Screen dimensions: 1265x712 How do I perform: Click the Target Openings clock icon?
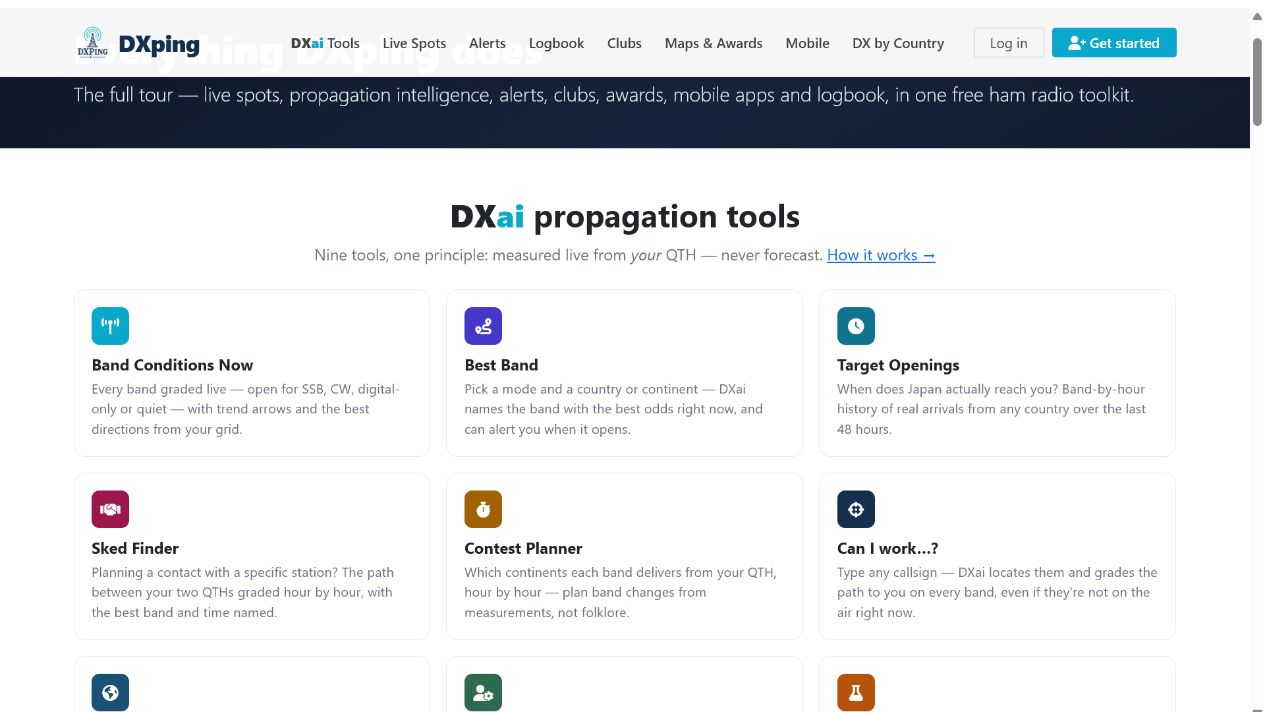(x=856, y=326)
